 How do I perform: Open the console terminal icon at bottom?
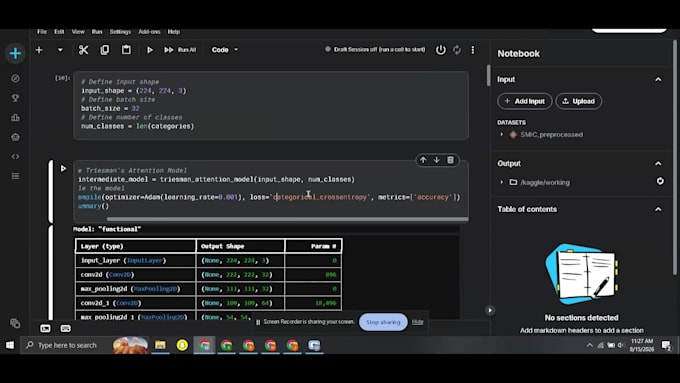pos(46,329)
